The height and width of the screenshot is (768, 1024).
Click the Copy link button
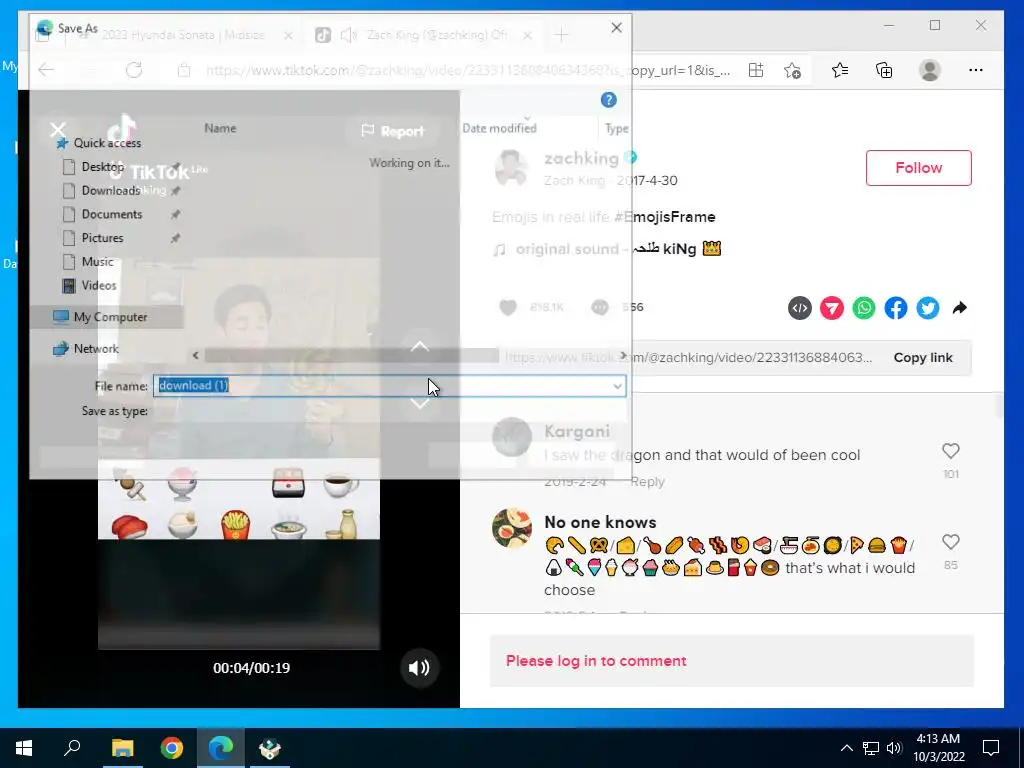pos(923,358)
